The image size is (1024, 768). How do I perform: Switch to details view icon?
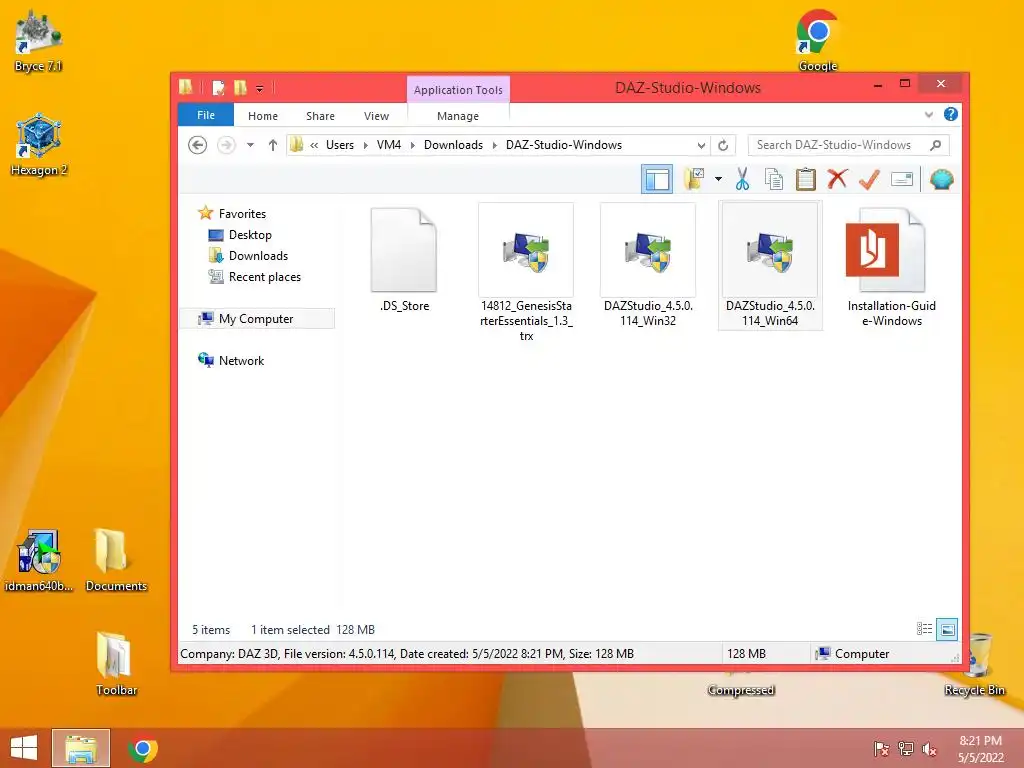pyautogui.click(x=925, y=629)
